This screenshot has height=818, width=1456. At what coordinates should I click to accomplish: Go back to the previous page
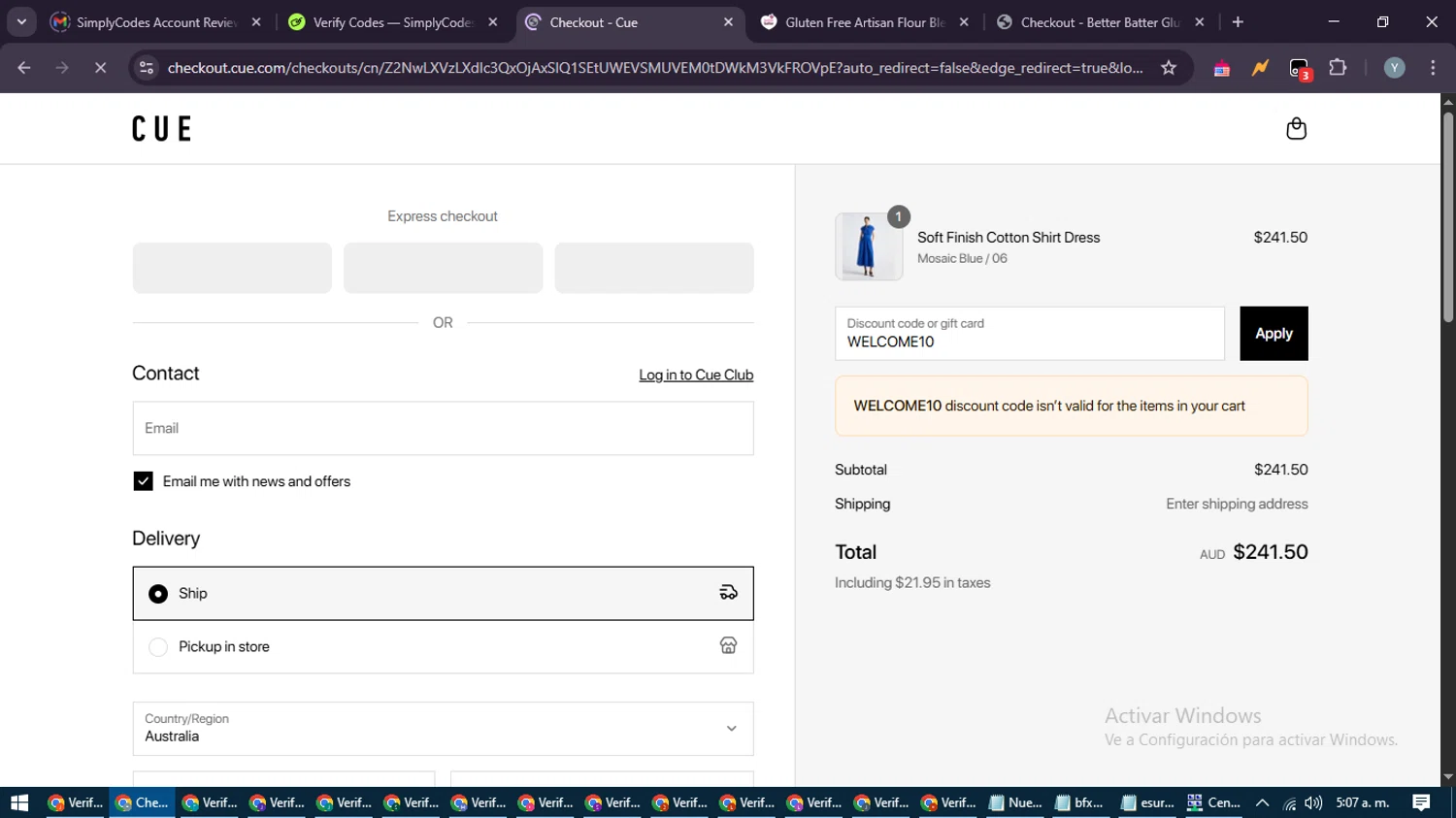point(24,68)
